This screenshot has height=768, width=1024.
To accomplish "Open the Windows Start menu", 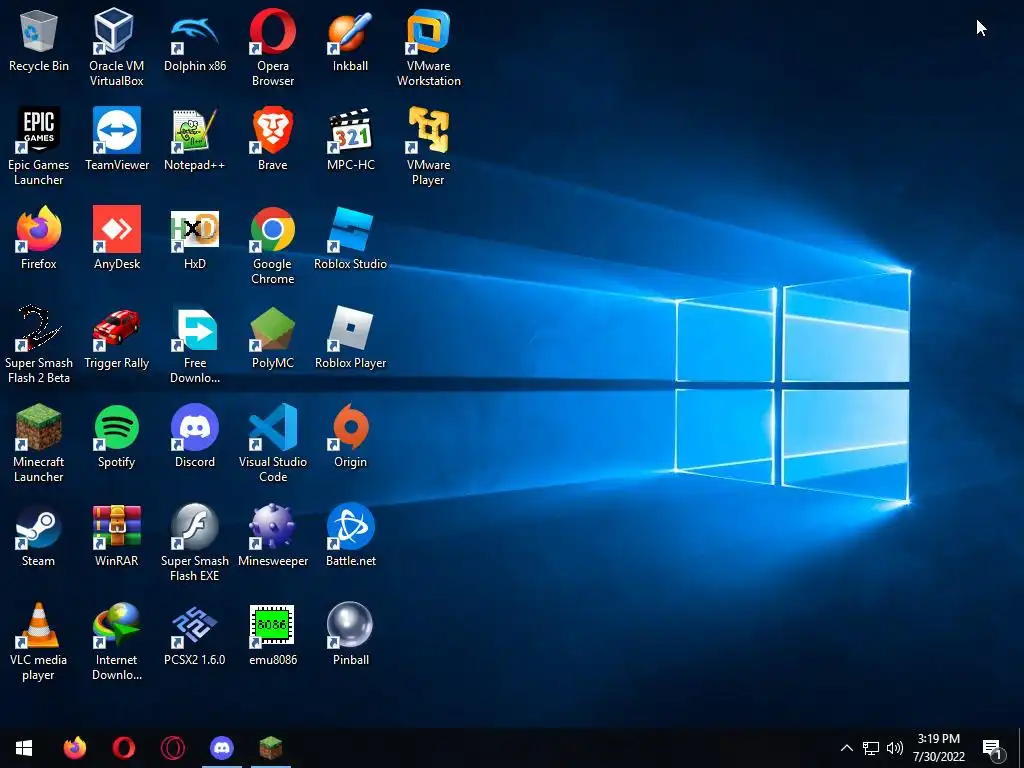I will [x=24, y=748].
